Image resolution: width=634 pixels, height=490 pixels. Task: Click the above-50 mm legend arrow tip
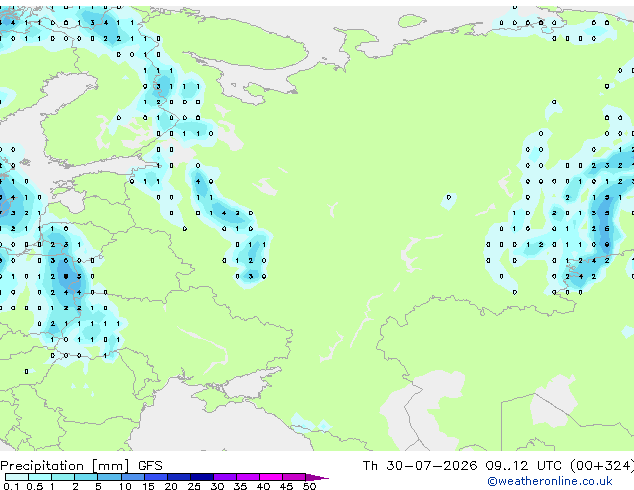click(317, 477)
